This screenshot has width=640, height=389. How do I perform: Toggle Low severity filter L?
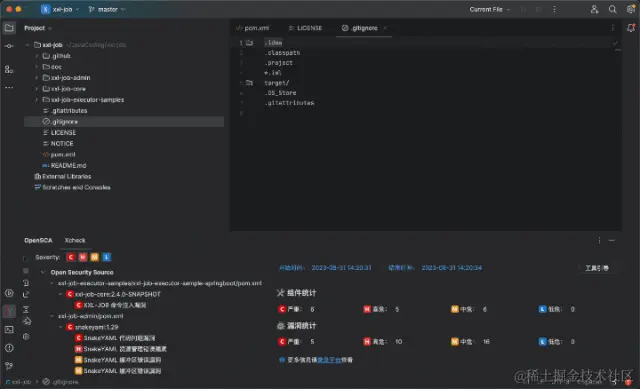tap(107, 257)
